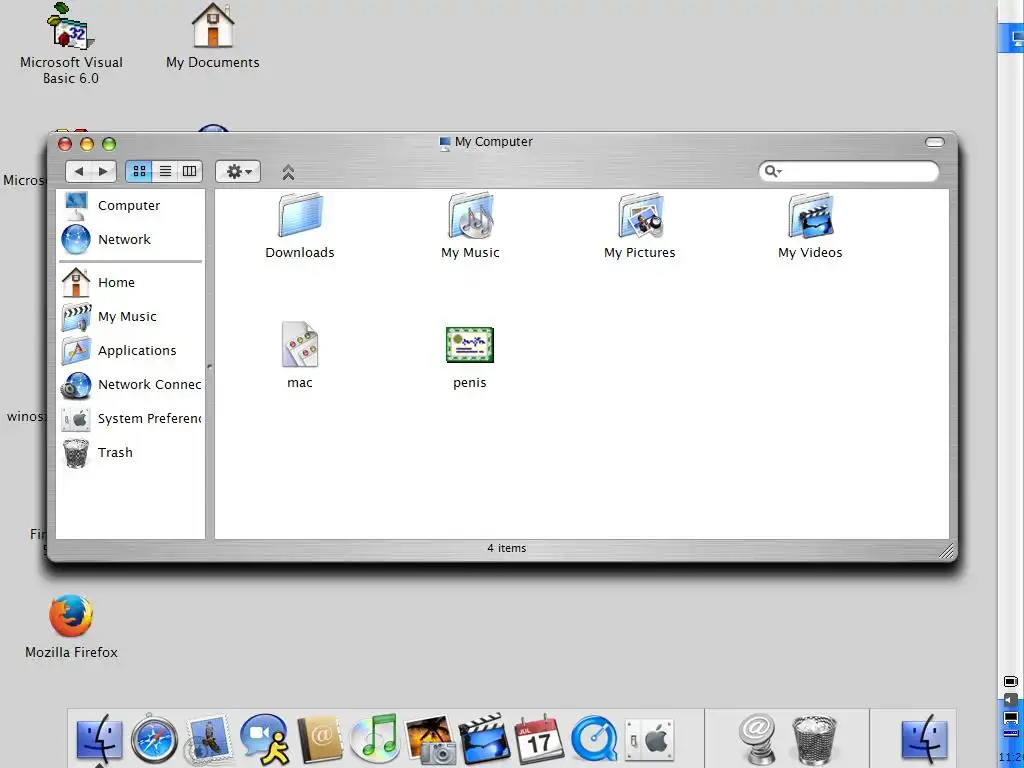Open QuickTime Player in the dock
Image resolution: width=1024 pixels, height=768 pixels.
(594, 740)
